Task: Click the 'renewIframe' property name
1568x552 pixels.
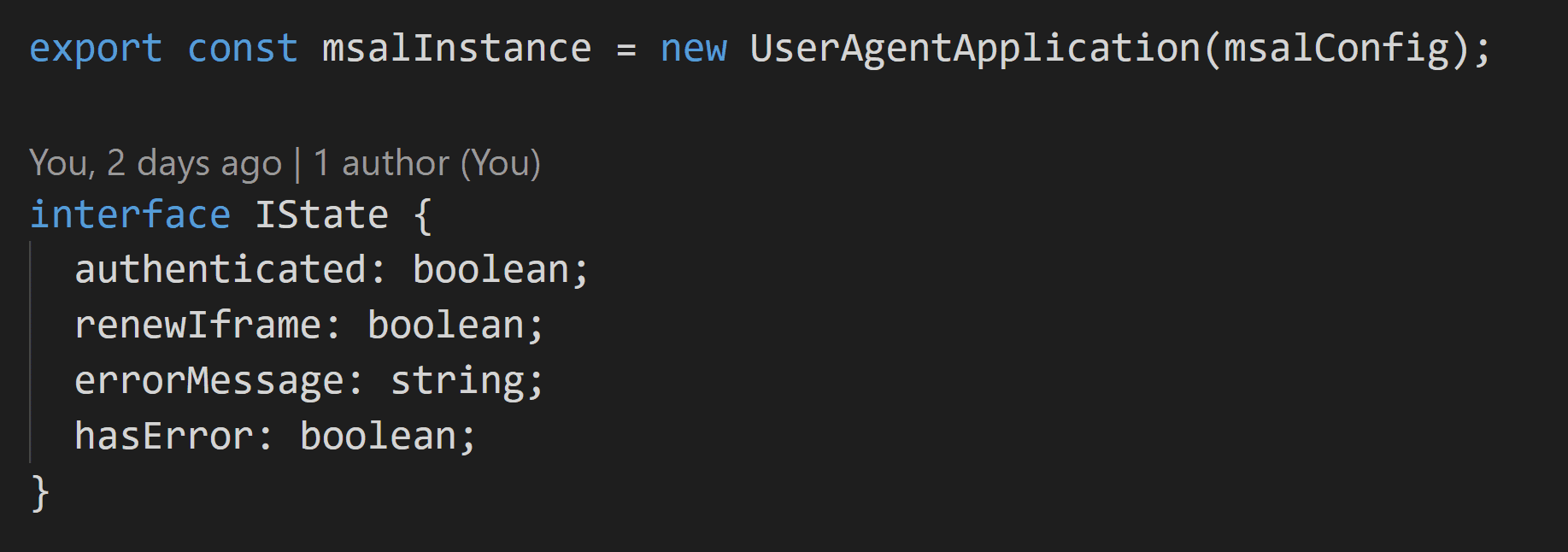Action: tap(198, 326)
